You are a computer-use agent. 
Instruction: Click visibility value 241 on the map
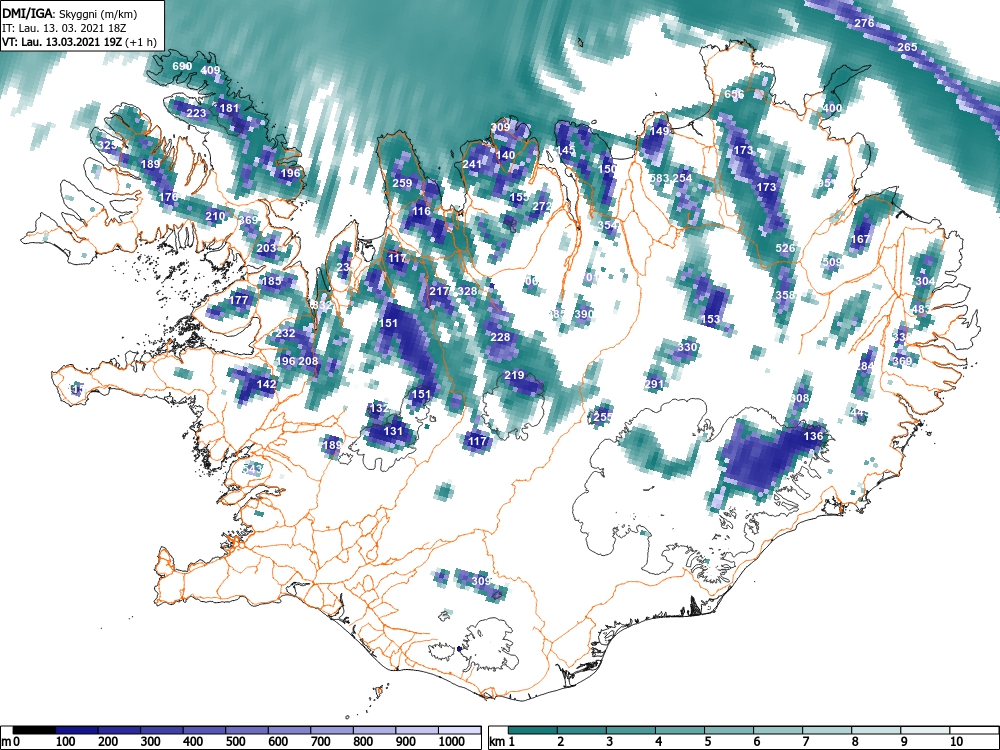[472, 164]
